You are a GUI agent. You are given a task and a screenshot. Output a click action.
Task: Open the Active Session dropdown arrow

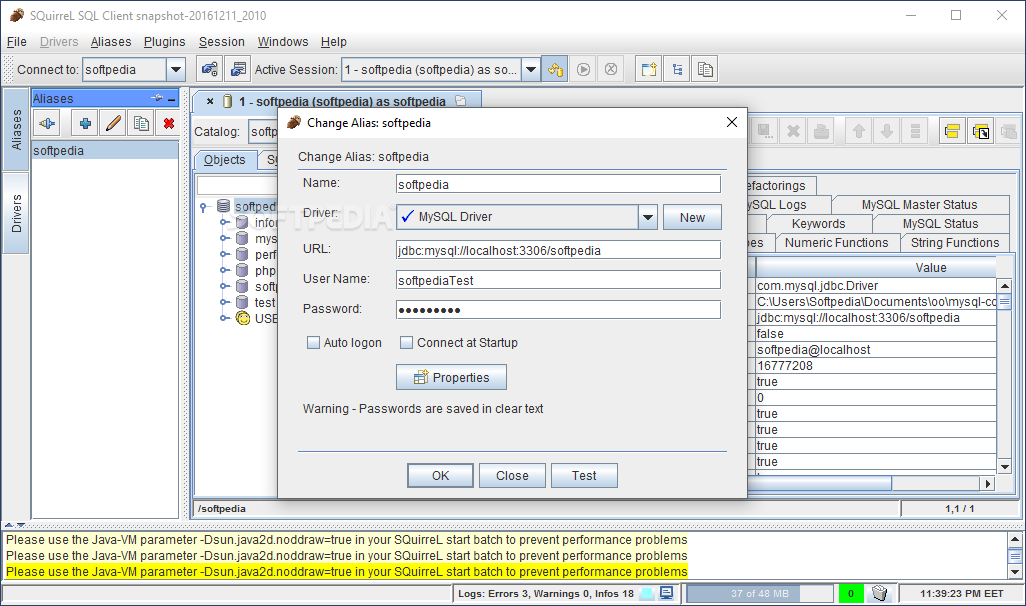[531, 69]
